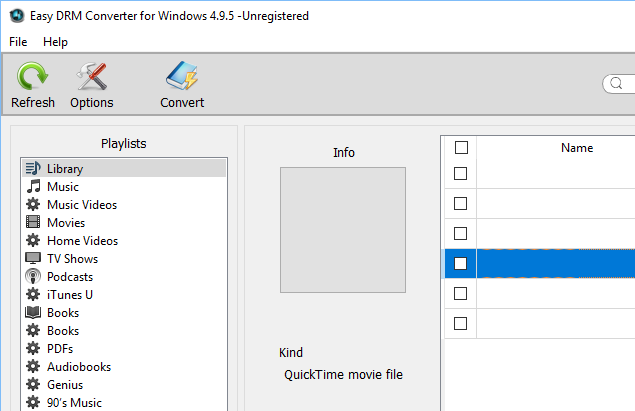Toggle the select-all checkbox beside Name header
Image resolution: width=635 pixels, height=411 pixels.
461,147
